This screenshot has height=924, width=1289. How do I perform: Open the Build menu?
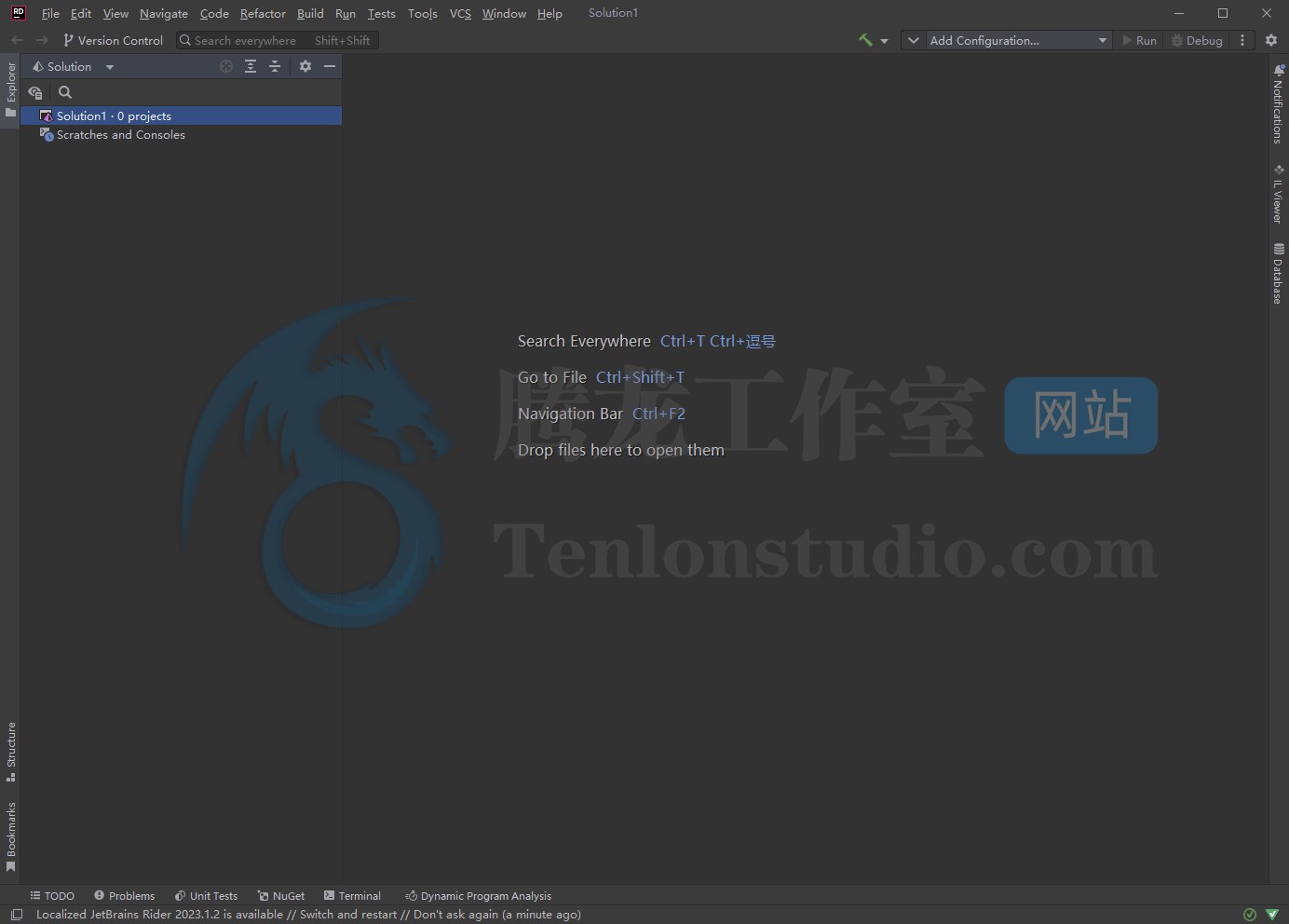(x=310, y=14)
